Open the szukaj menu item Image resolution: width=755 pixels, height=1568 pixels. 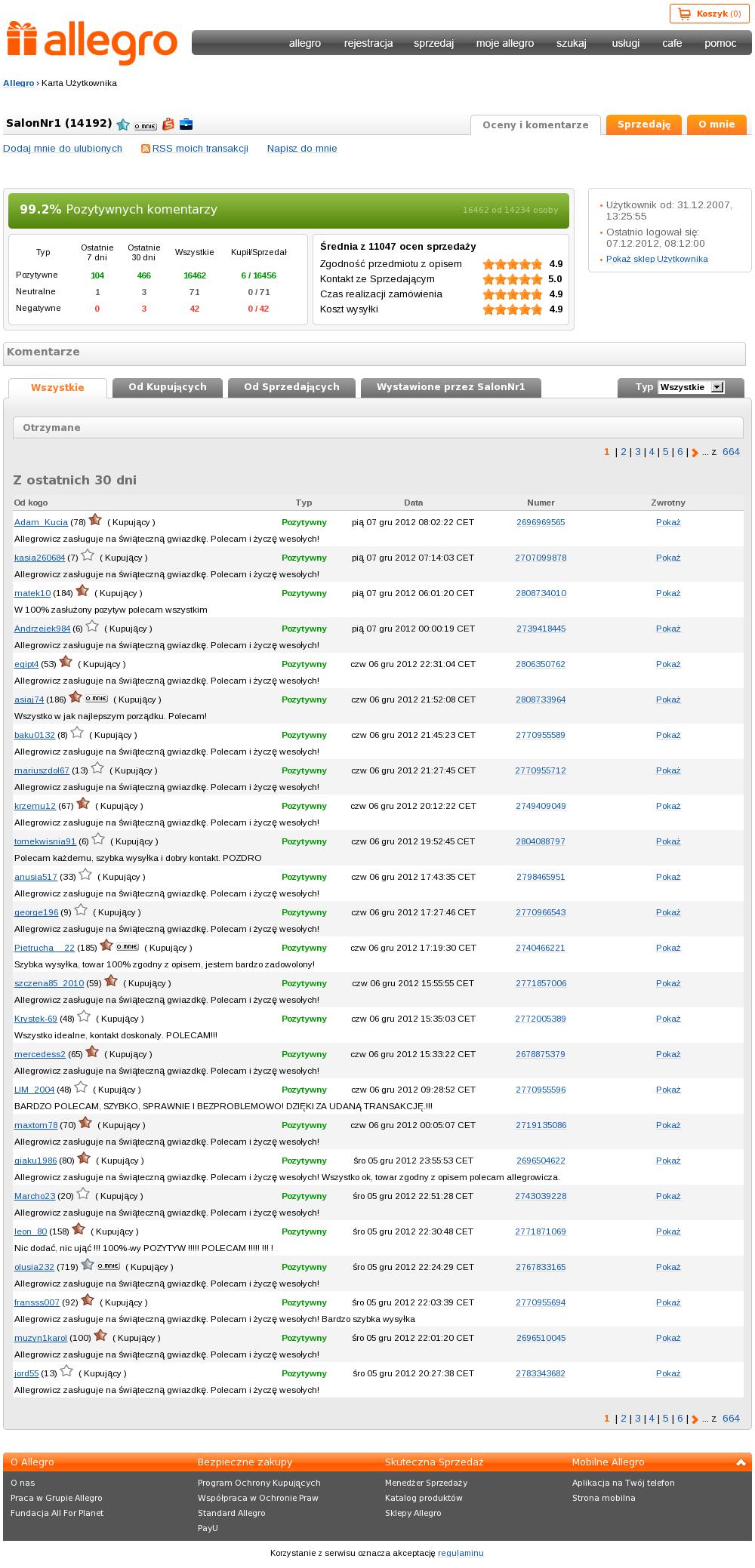[x=572, y=43]
